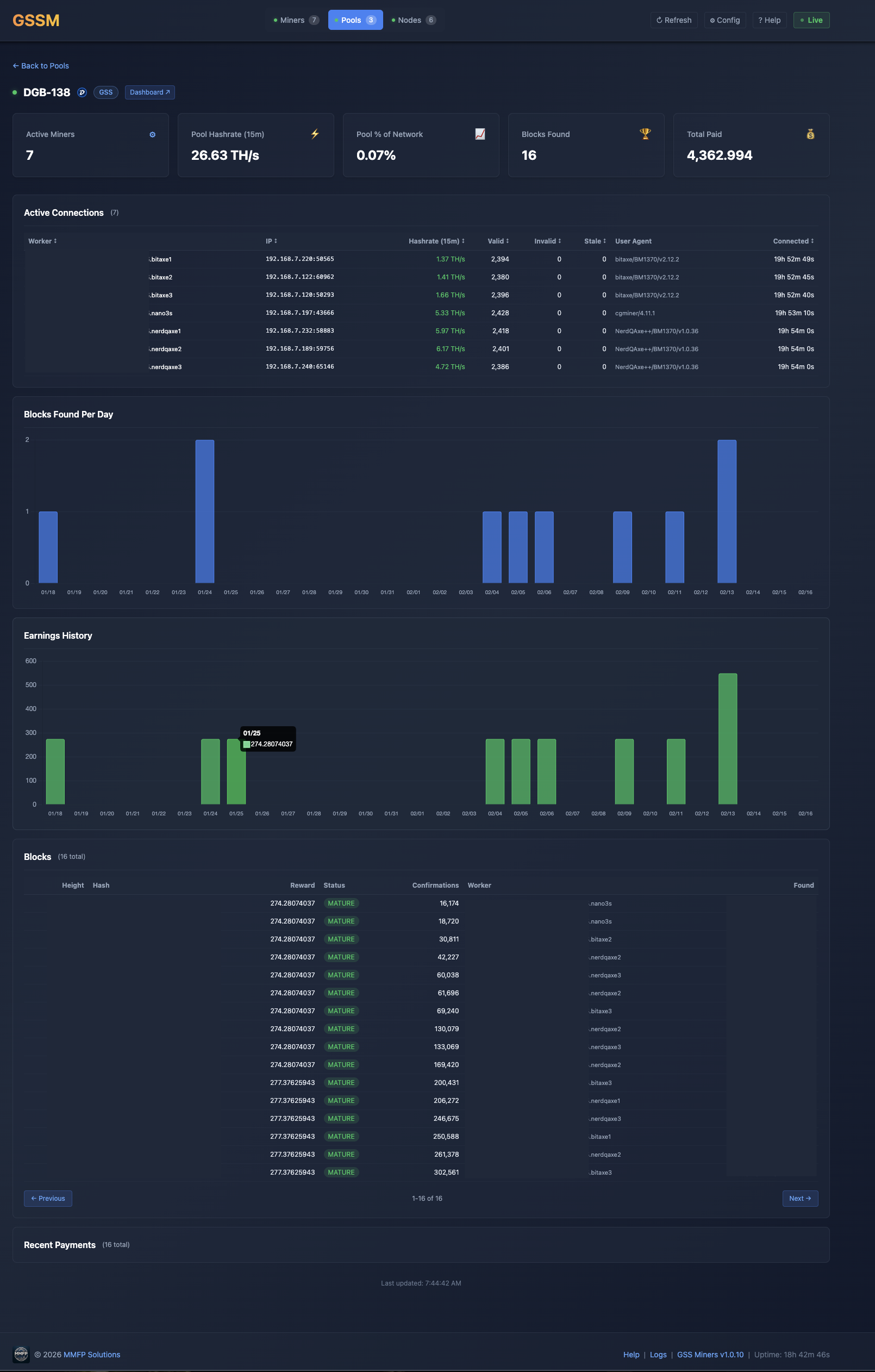875x1372 pixels.
Task: Switch to the Nodes tab
Action: 413,20
